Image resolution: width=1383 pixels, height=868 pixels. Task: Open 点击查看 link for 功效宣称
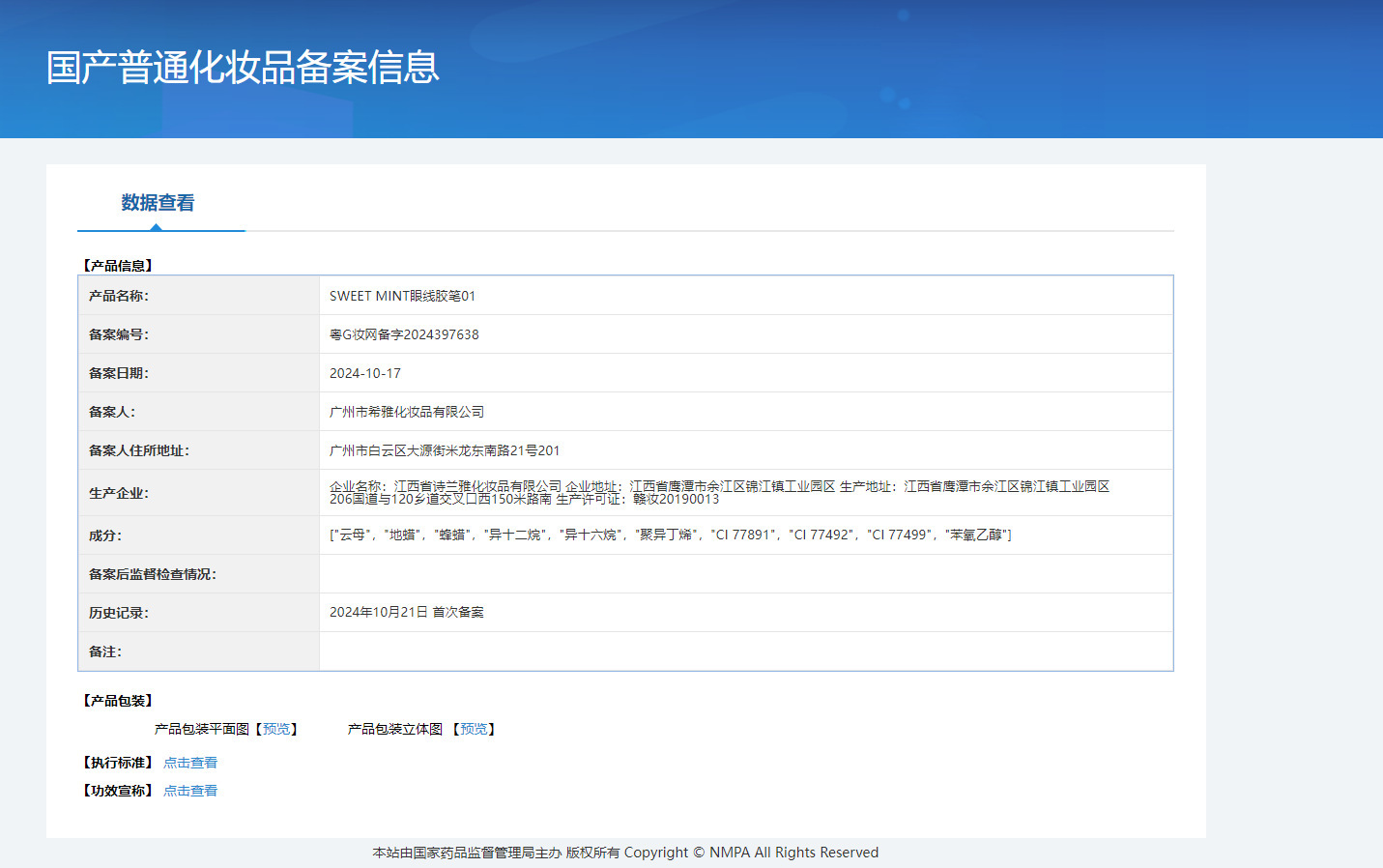pyautogui.click(x=190, y=791)
